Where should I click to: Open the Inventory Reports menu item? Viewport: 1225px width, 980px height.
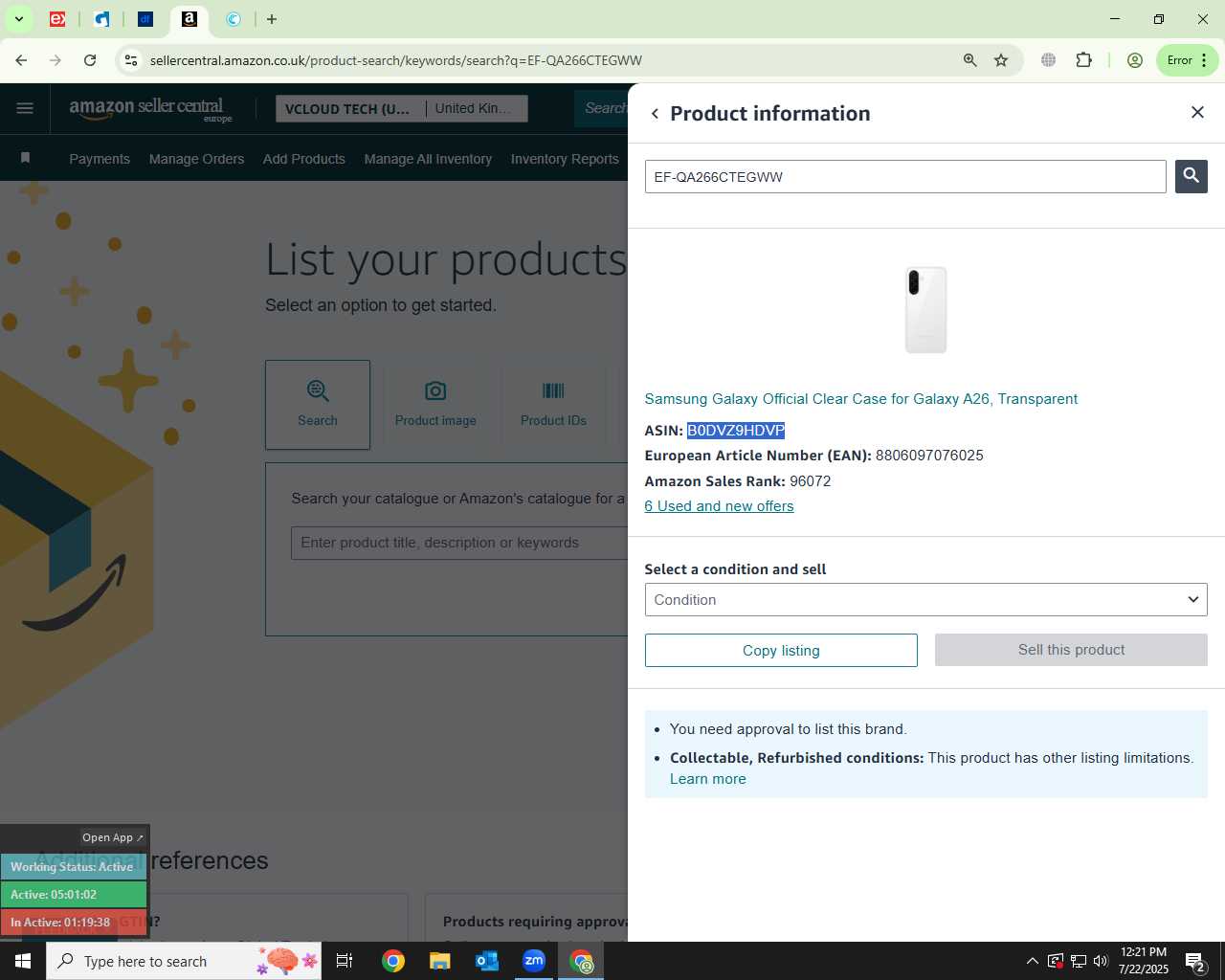pyautogui.click(x=565, y=159)
